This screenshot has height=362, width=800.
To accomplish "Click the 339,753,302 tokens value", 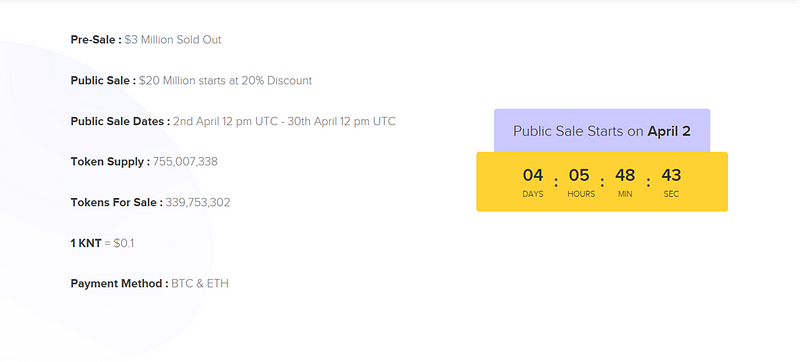I will click(198, 202).
